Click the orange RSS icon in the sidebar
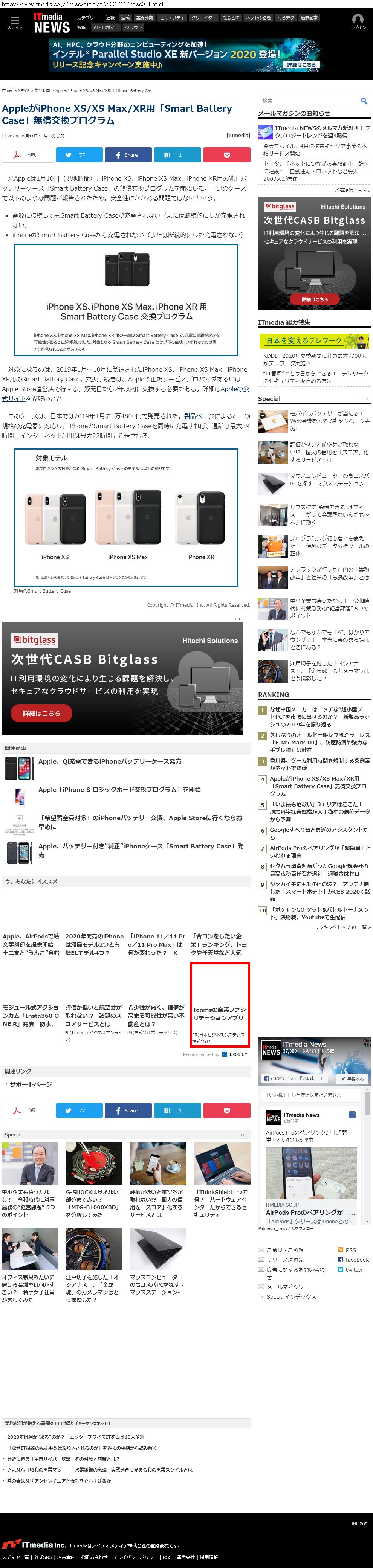Viewport: 373px width, 1568px height. [x=340, y=1250]
